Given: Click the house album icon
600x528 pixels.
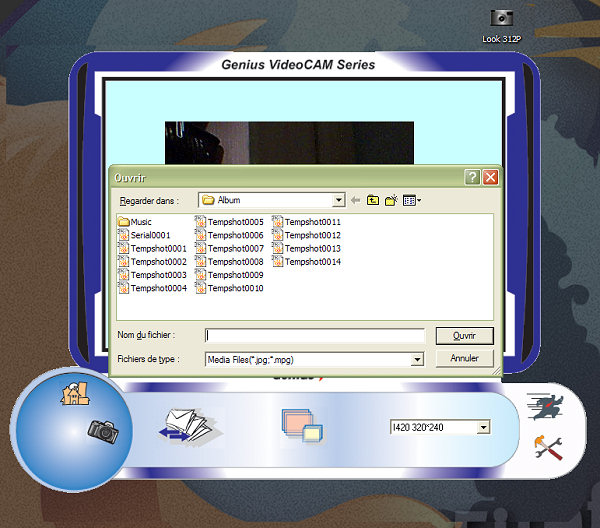Looking at the screenshot, I should coord(74,393).
